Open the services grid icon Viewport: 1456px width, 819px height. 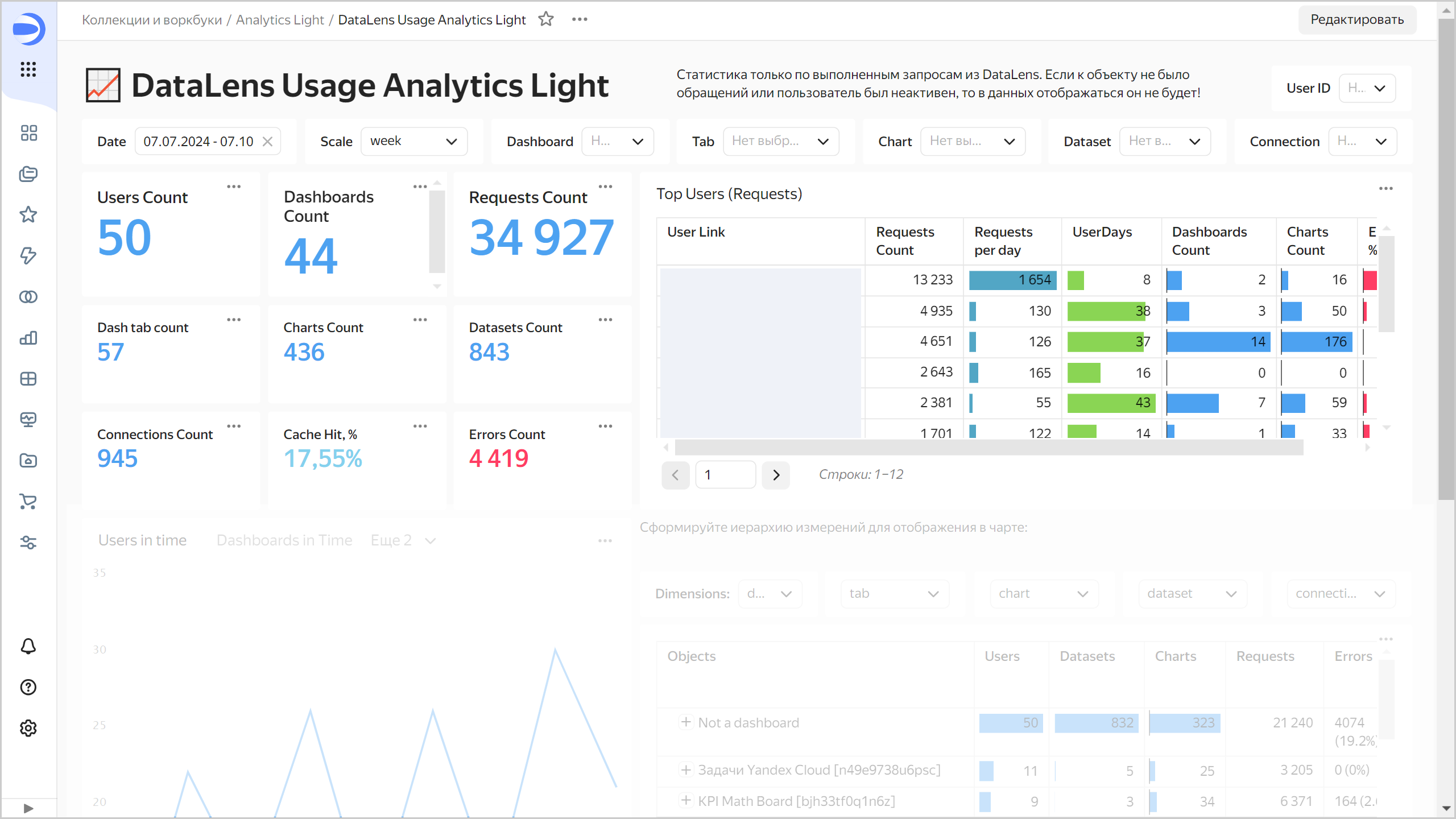28,69
